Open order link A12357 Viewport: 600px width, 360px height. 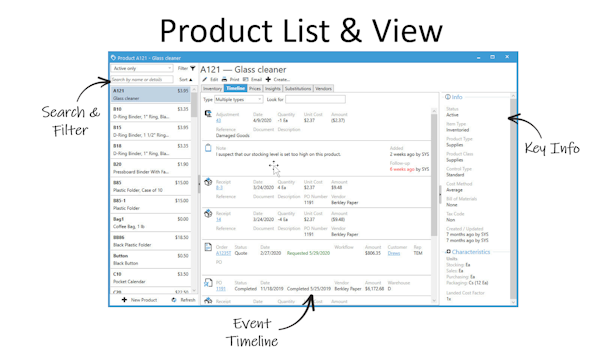point(223,253)
